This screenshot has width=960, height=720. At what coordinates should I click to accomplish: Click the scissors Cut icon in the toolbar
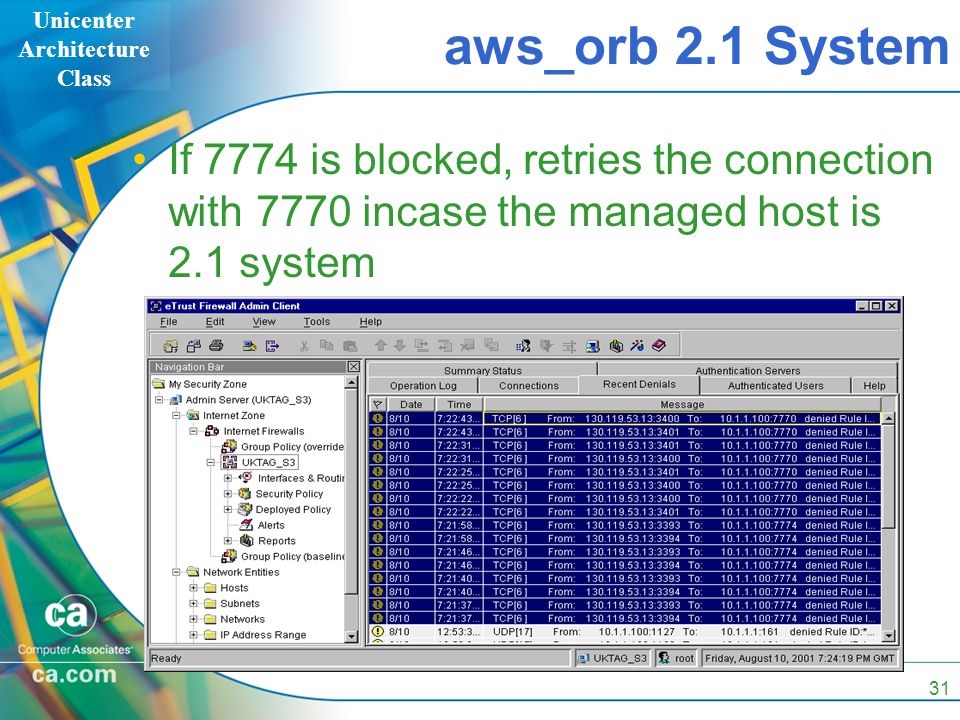pyautogui.click(x=304, y=347)
